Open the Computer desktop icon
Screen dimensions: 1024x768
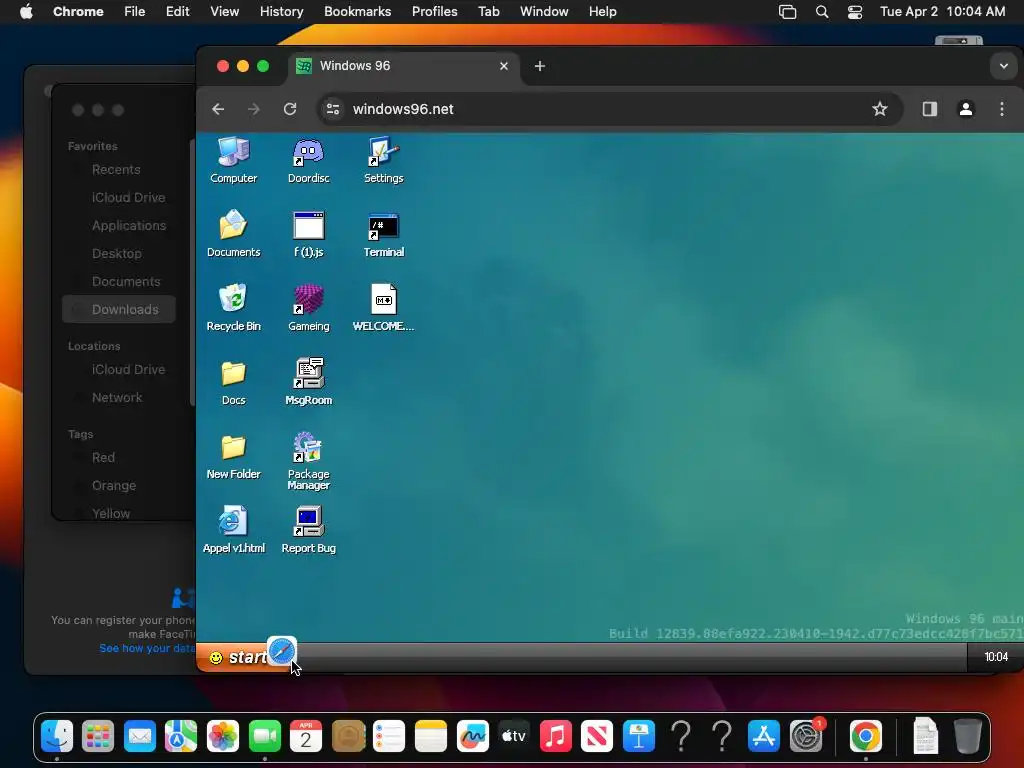(x=233, y=160)
